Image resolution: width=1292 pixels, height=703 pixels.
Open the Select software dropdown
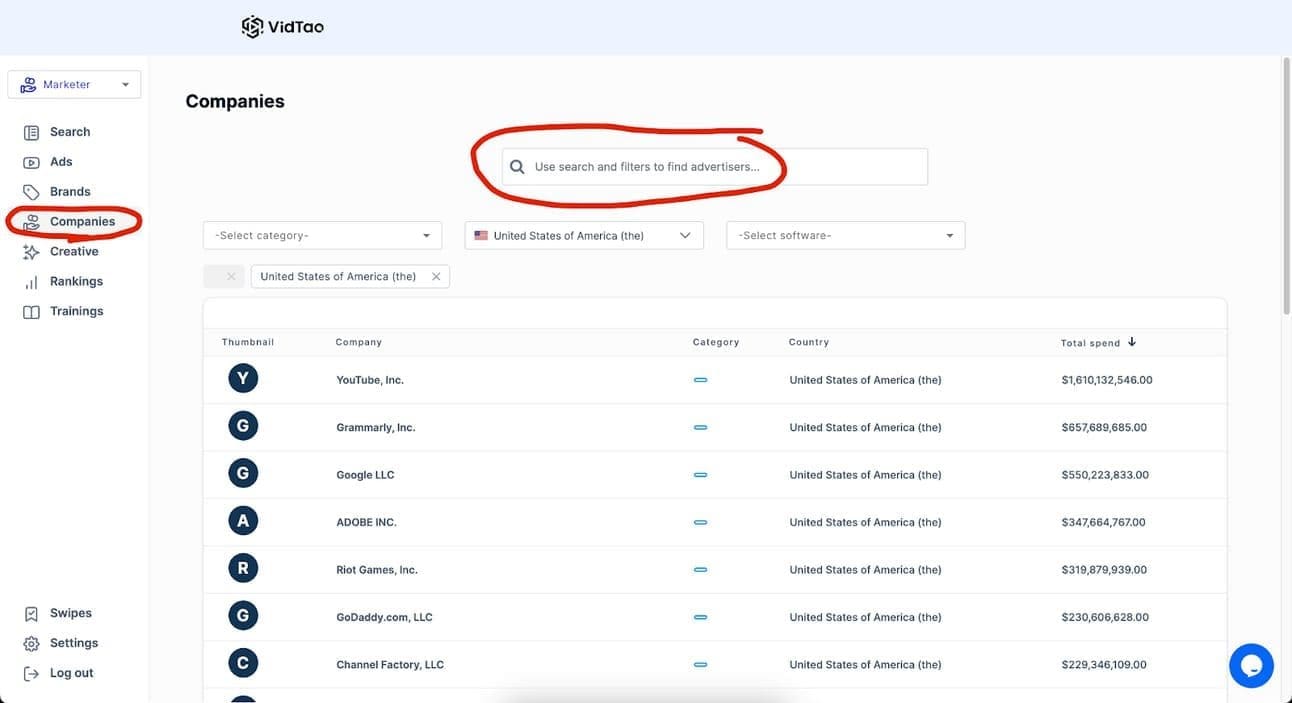[845, 236]
